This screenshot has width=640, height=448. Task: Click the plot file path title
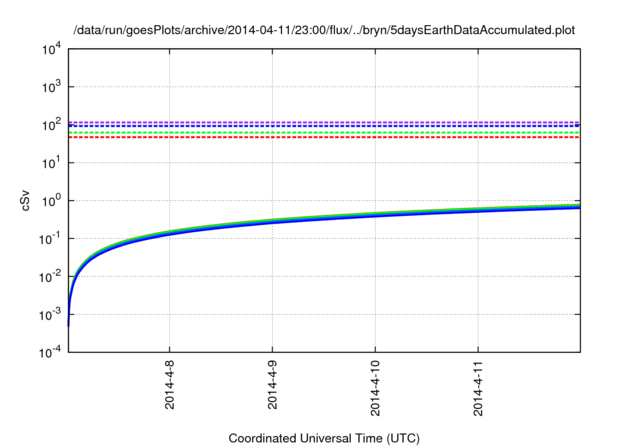[x=324, y=30]
